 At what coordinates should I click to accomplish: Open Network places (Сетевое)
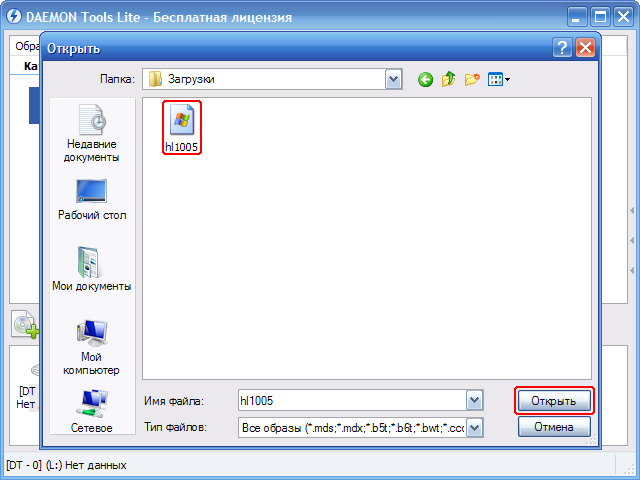click(91, 410)
